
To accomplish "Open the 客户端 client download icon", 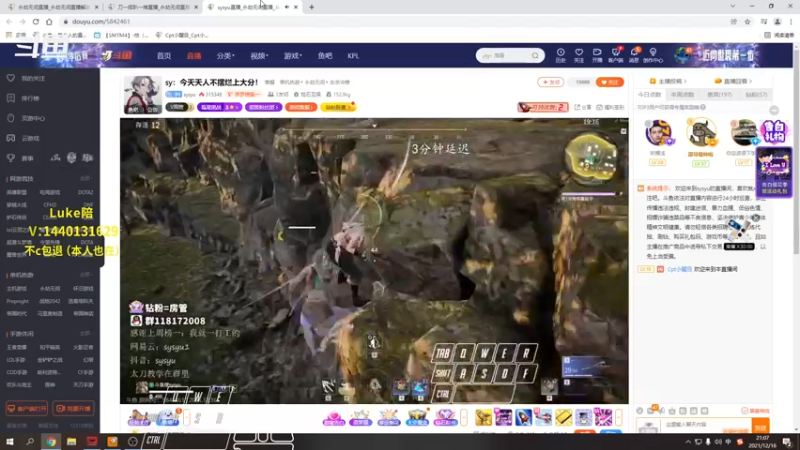I will (616, 55).
